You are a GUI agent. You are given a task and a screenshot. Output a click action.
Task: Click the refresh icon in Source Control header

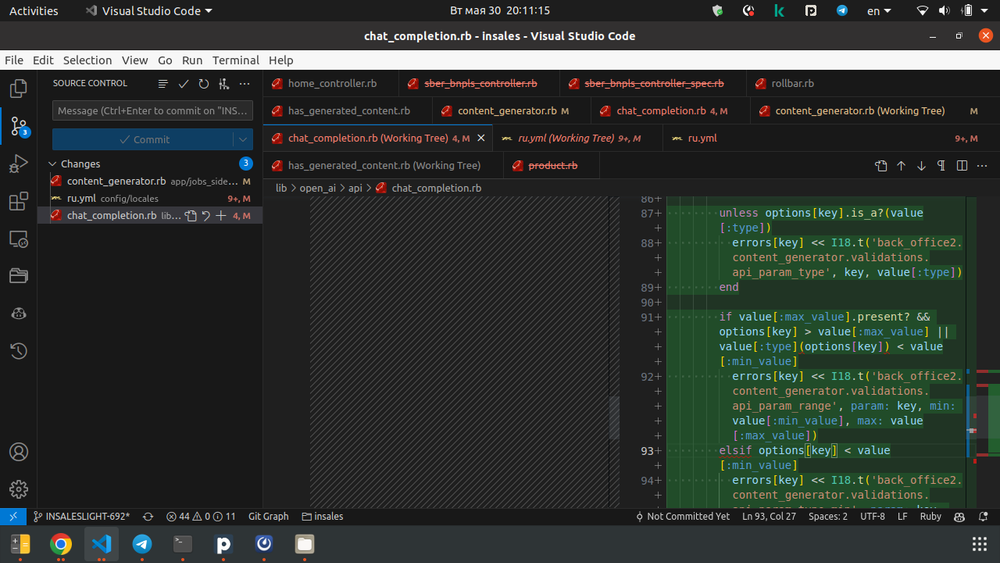pyautogui.click(x=204, y=84)
